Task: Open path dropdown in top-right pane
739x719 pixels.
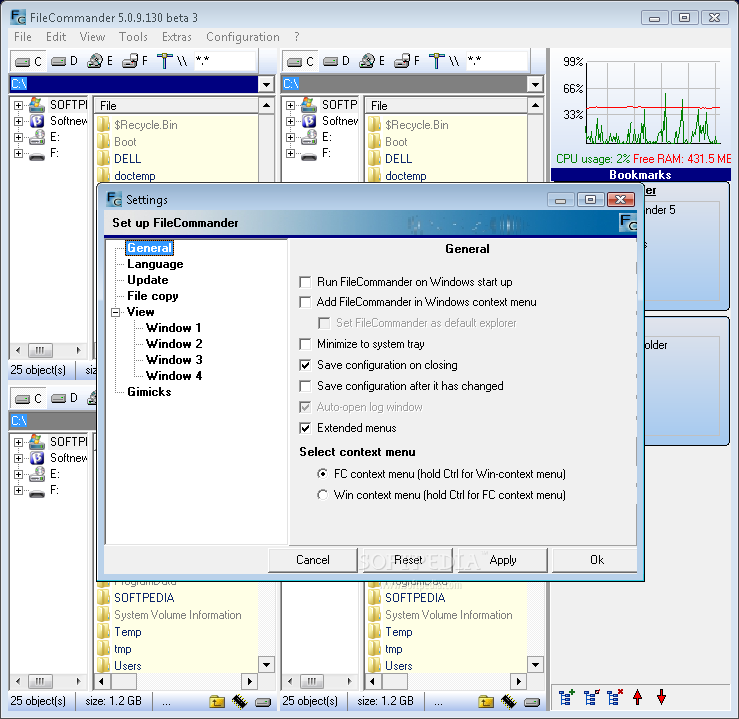Action: click(535, 84)
